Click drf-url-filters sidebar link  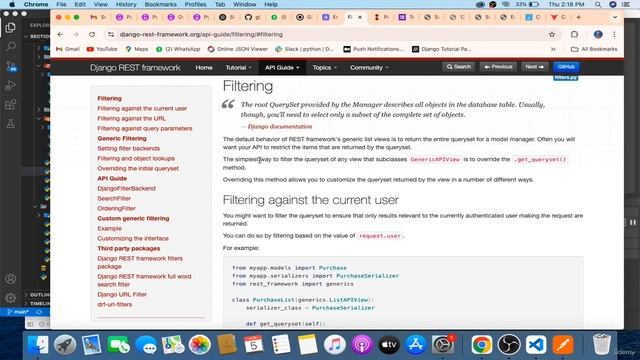click(x=114, y=304)
